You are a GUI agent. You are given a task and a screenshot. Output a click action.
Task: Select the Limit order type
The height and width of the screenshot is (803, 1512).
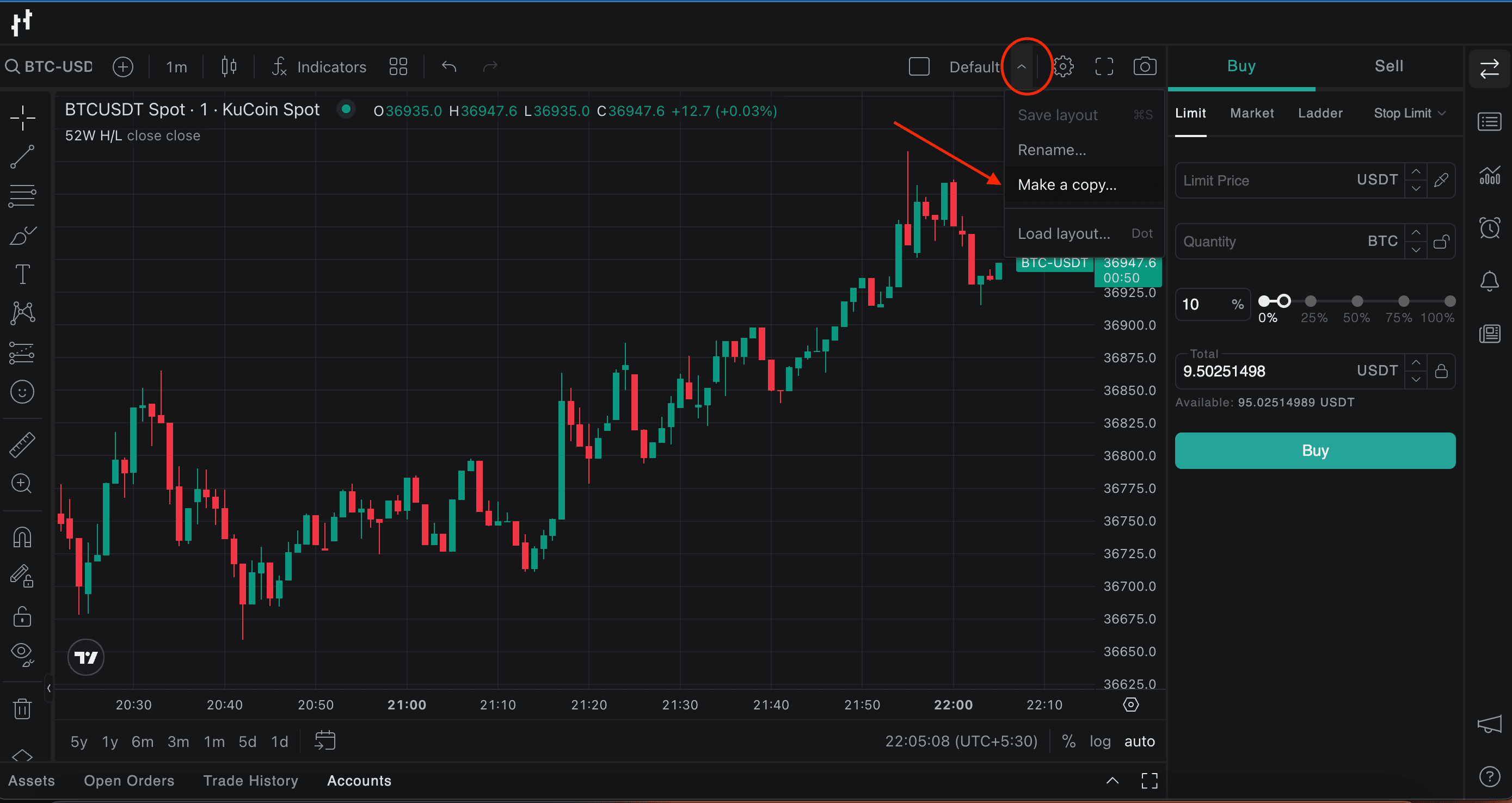tap(1190, 113)
